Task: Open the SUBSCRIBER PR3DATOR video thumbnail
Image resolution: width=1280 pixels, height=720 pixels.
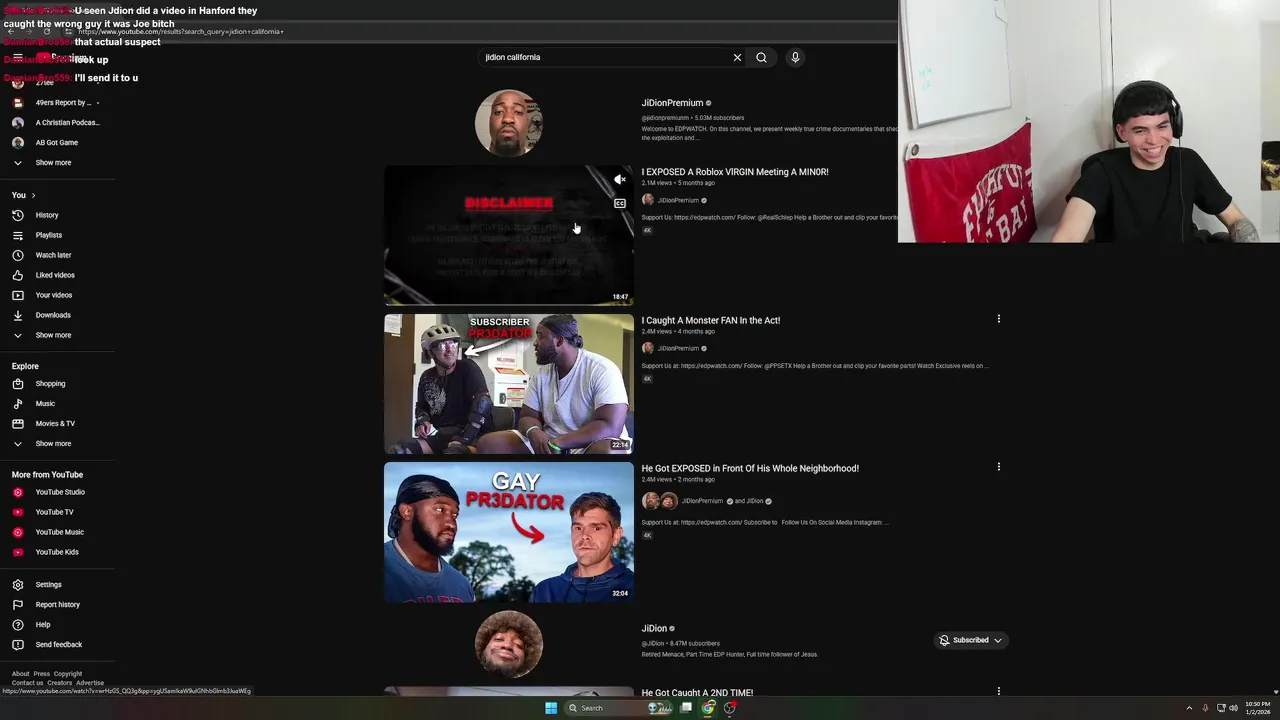Action: pyautogui.click(x=509, y=384)
